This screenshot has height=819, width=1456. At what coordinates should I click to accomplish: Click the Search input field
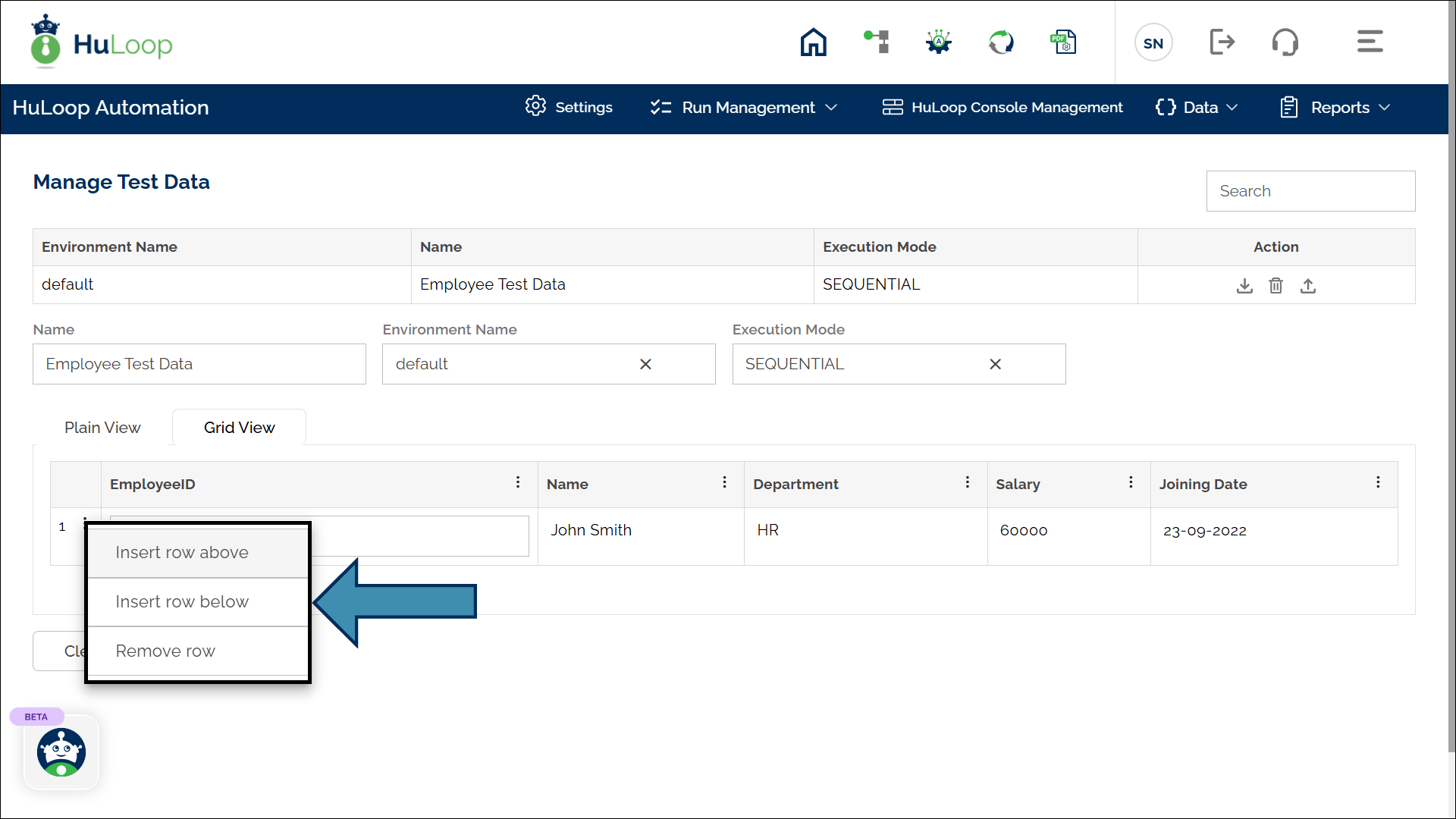click(x=1310, y=191)
